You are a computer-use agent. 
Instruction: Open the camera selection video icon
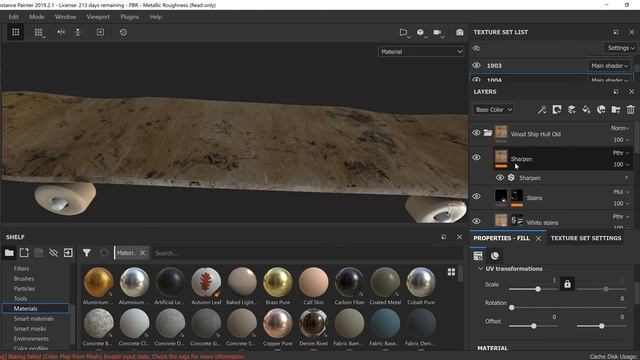pos(438,32)
